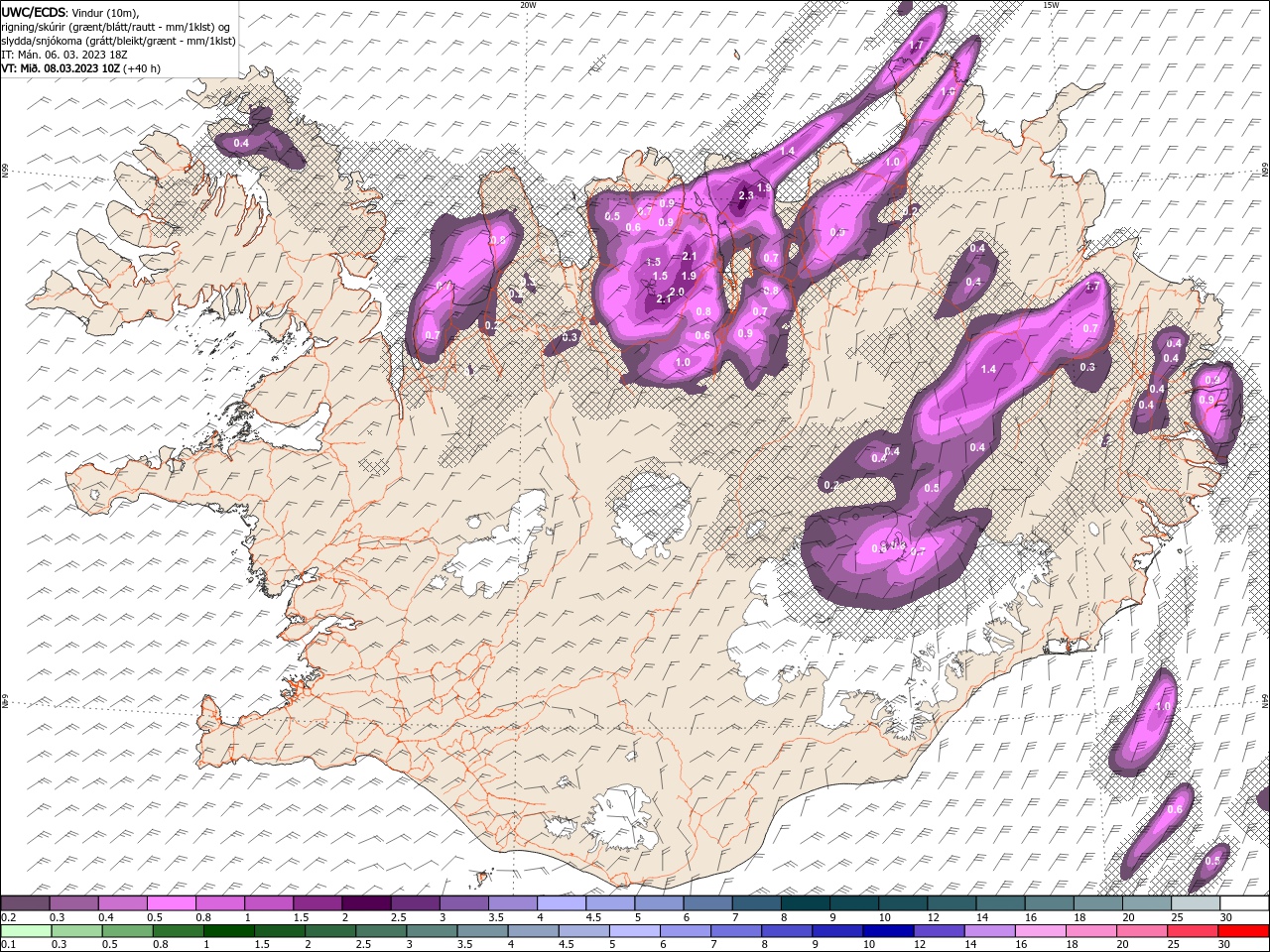
Task: Pick snow legend swatch between 1.5 and 2
Action: (x=317, y=903)
